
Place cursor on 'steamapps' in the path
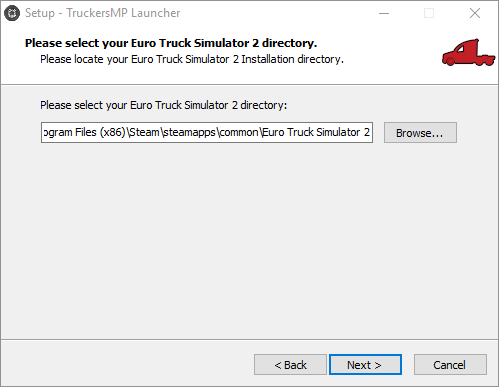click(x=189, y=133)
